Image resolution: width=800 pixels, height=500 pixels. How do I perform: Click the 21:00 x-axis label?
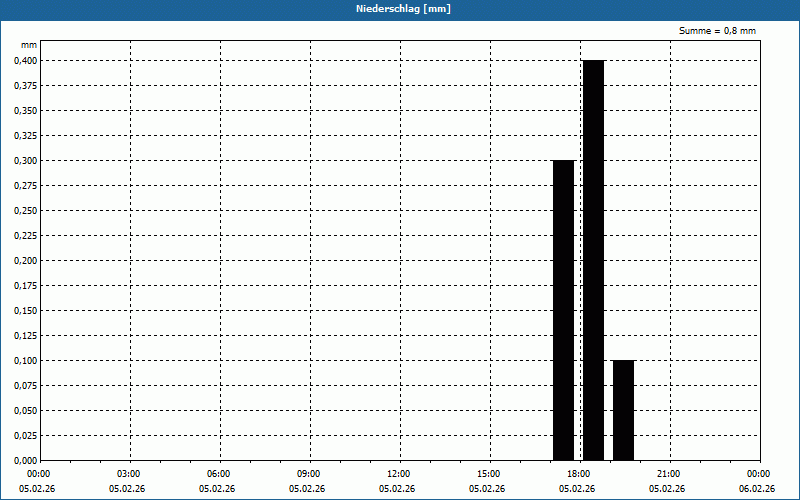(x=668, y=474)
